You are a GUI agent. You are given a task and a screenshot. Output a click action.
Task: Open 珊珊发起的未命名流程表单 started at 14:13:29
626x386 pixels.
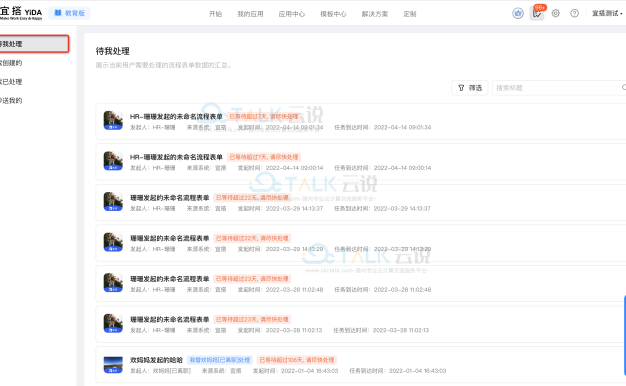pos(170,238)
